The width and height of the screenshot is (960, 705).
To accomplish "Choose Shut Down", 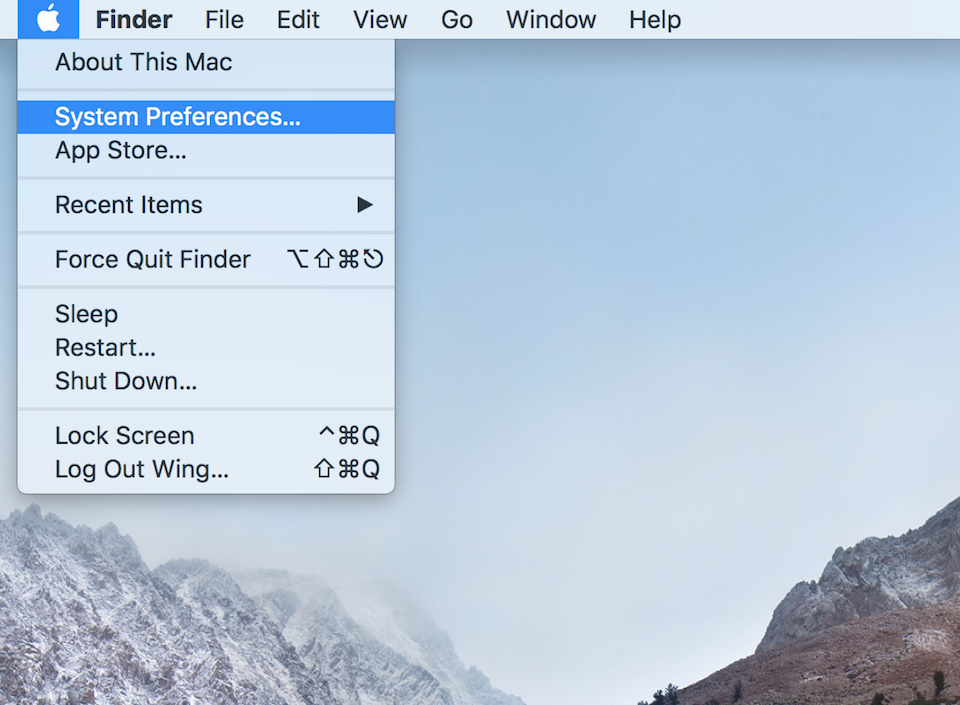I will (125, 381).
